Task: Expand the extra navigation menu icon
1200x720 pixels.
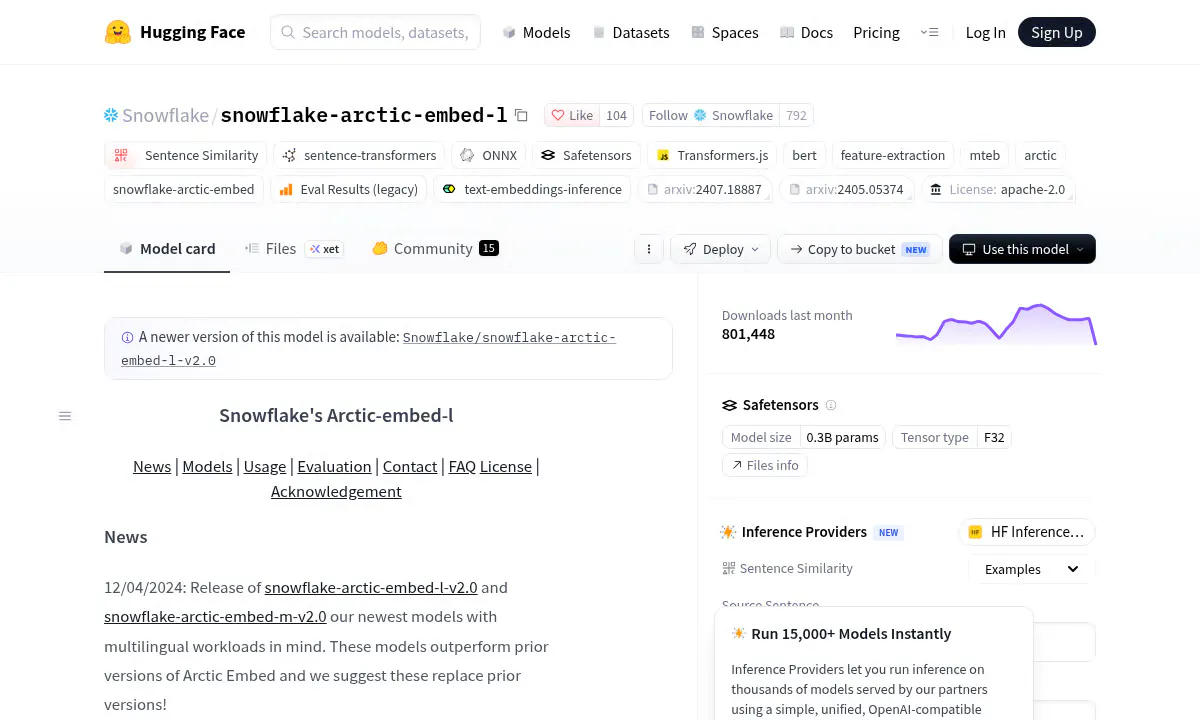Action: [x=929, y=32]
